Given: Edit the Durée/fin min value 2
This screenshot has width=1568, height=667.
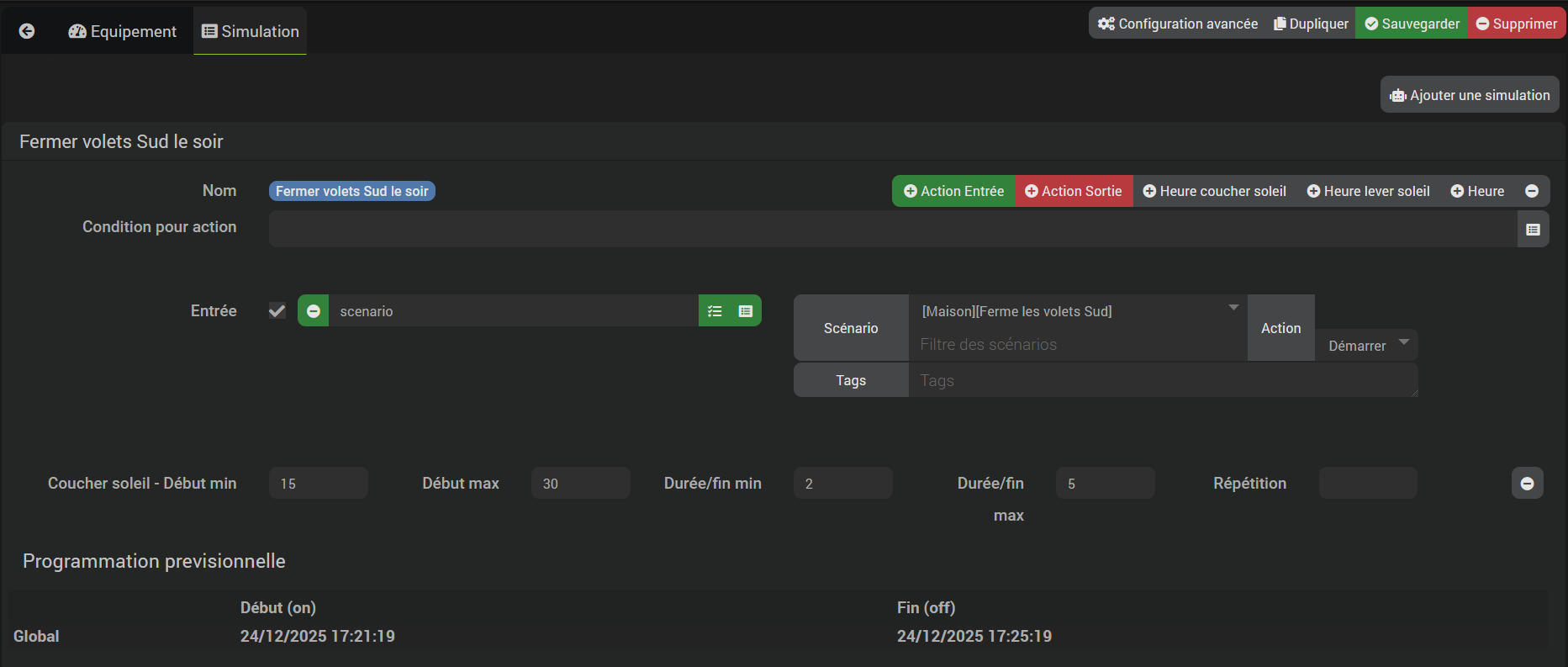Looking at the screenshot, I should point(843,484).
